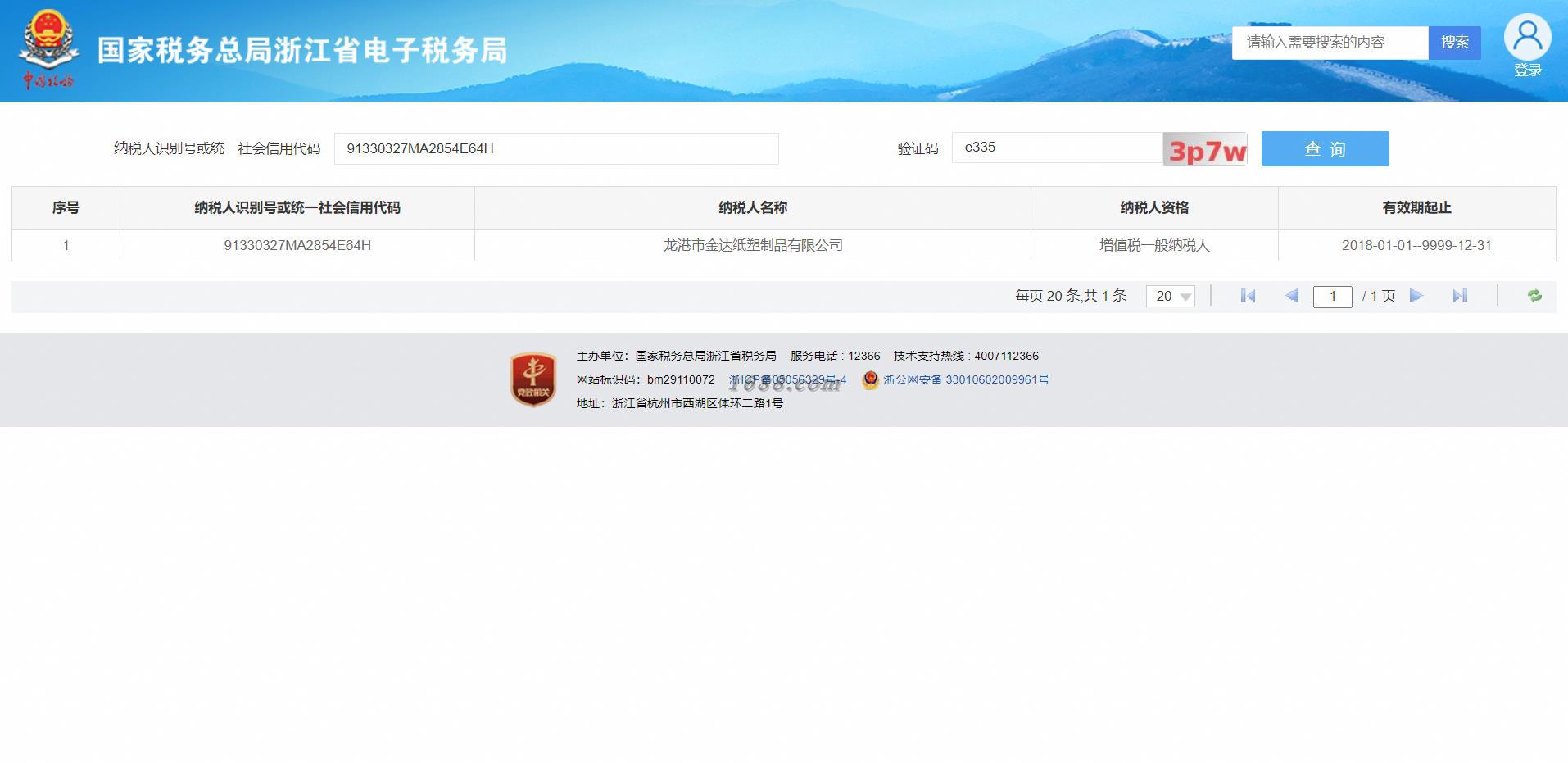Go to previous page arrow icon
1568x763 pixels.
coord(1292,296)
